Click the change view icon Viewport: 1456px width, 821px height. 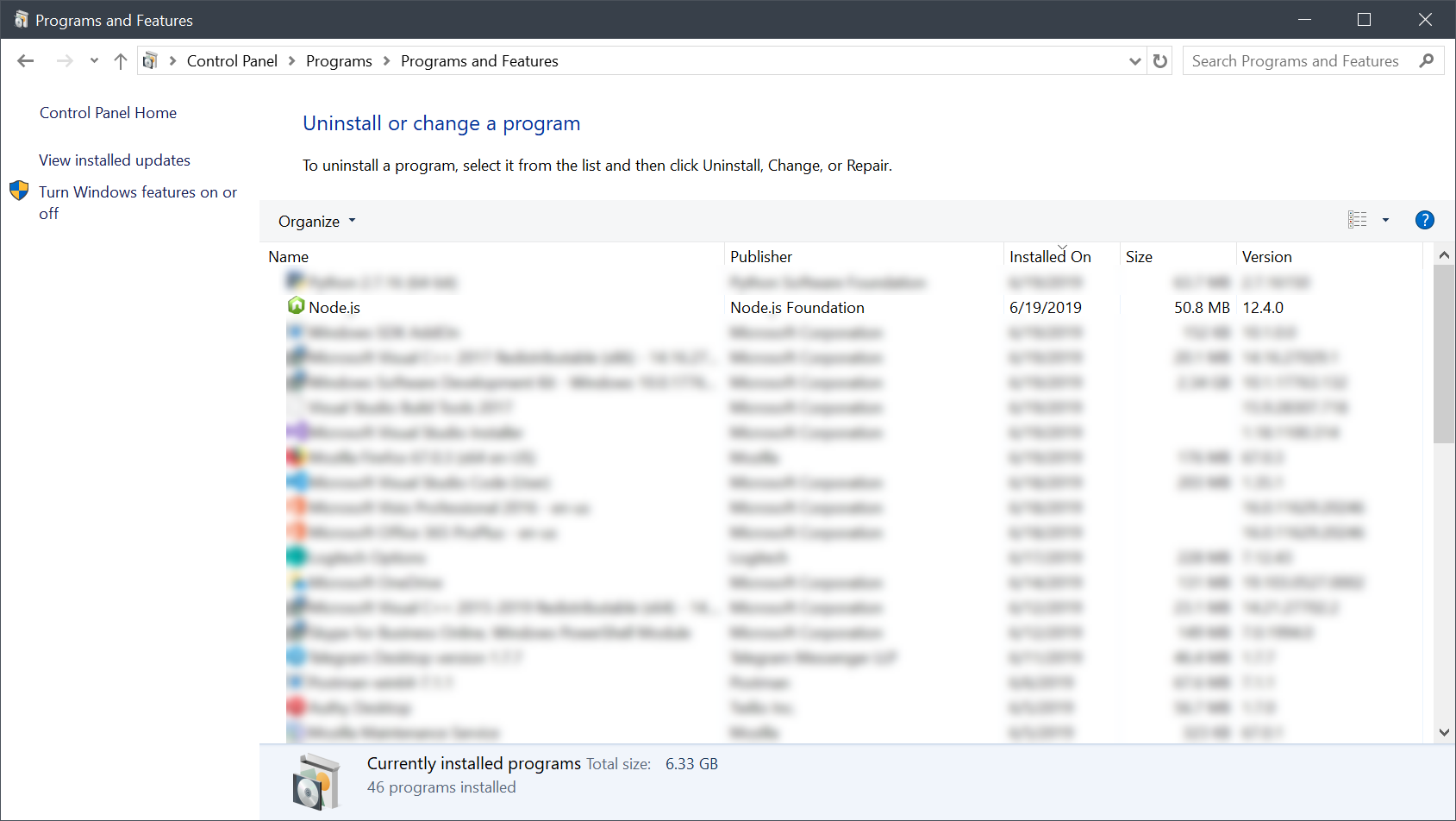[1358, 220]
